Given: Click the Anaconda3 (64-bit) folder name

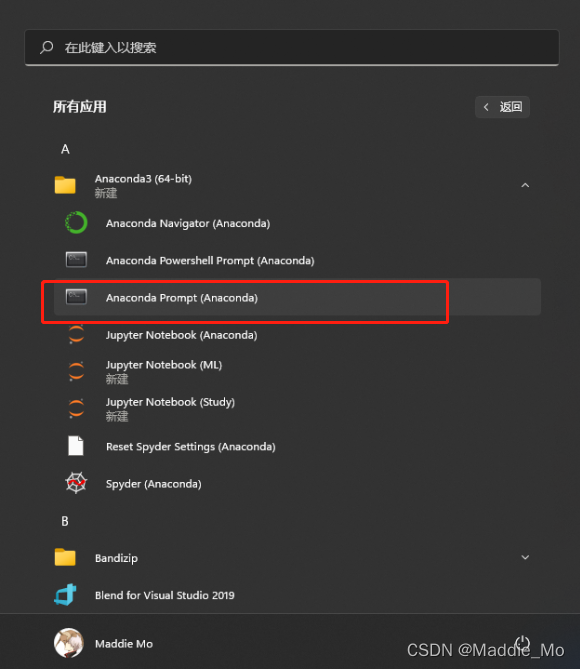Looking at the screenshot, I should pos(143,178).
